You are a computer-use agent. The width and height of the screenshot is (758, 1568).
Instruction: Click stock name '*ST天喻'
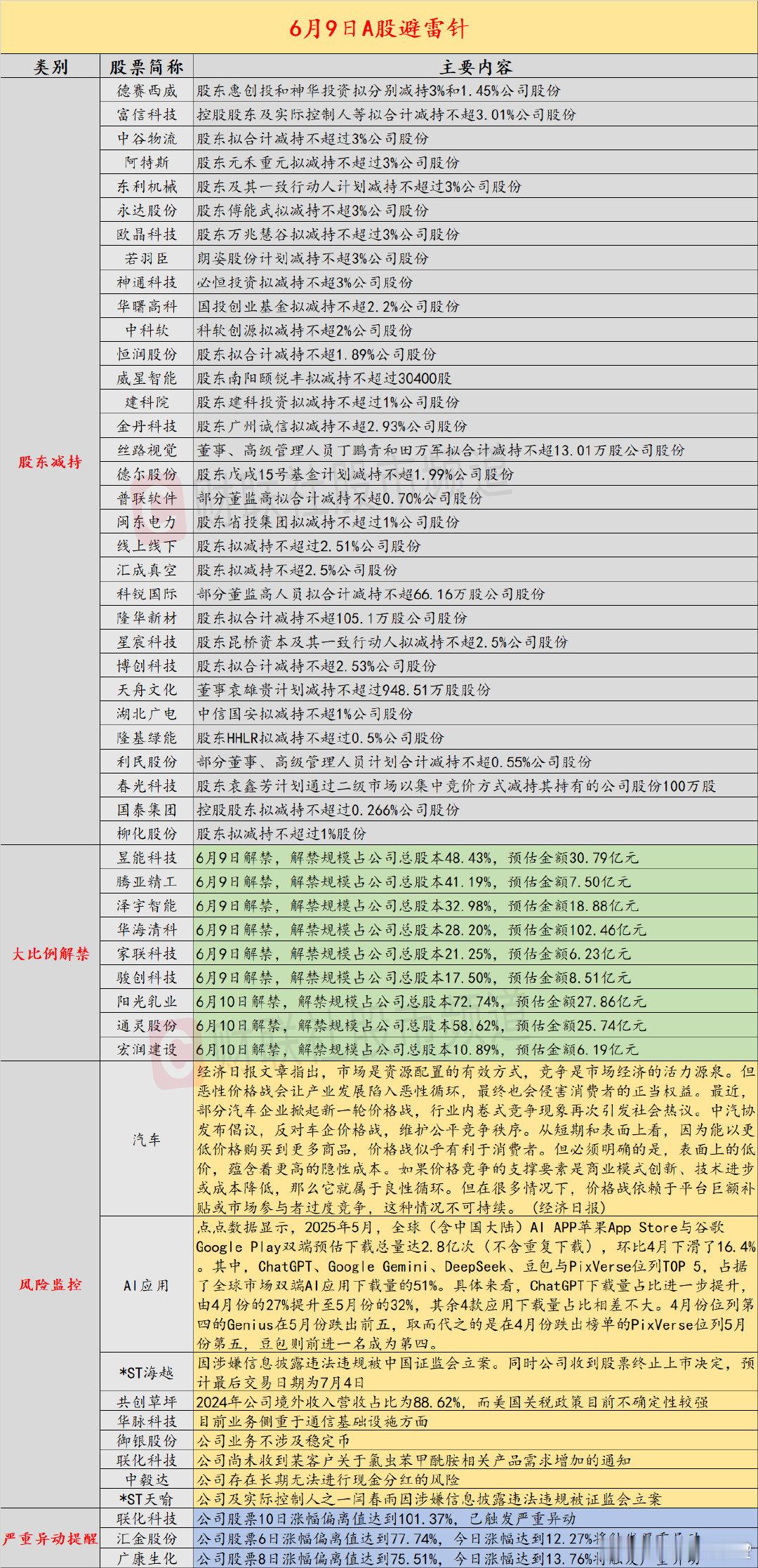coord(147,1499)
